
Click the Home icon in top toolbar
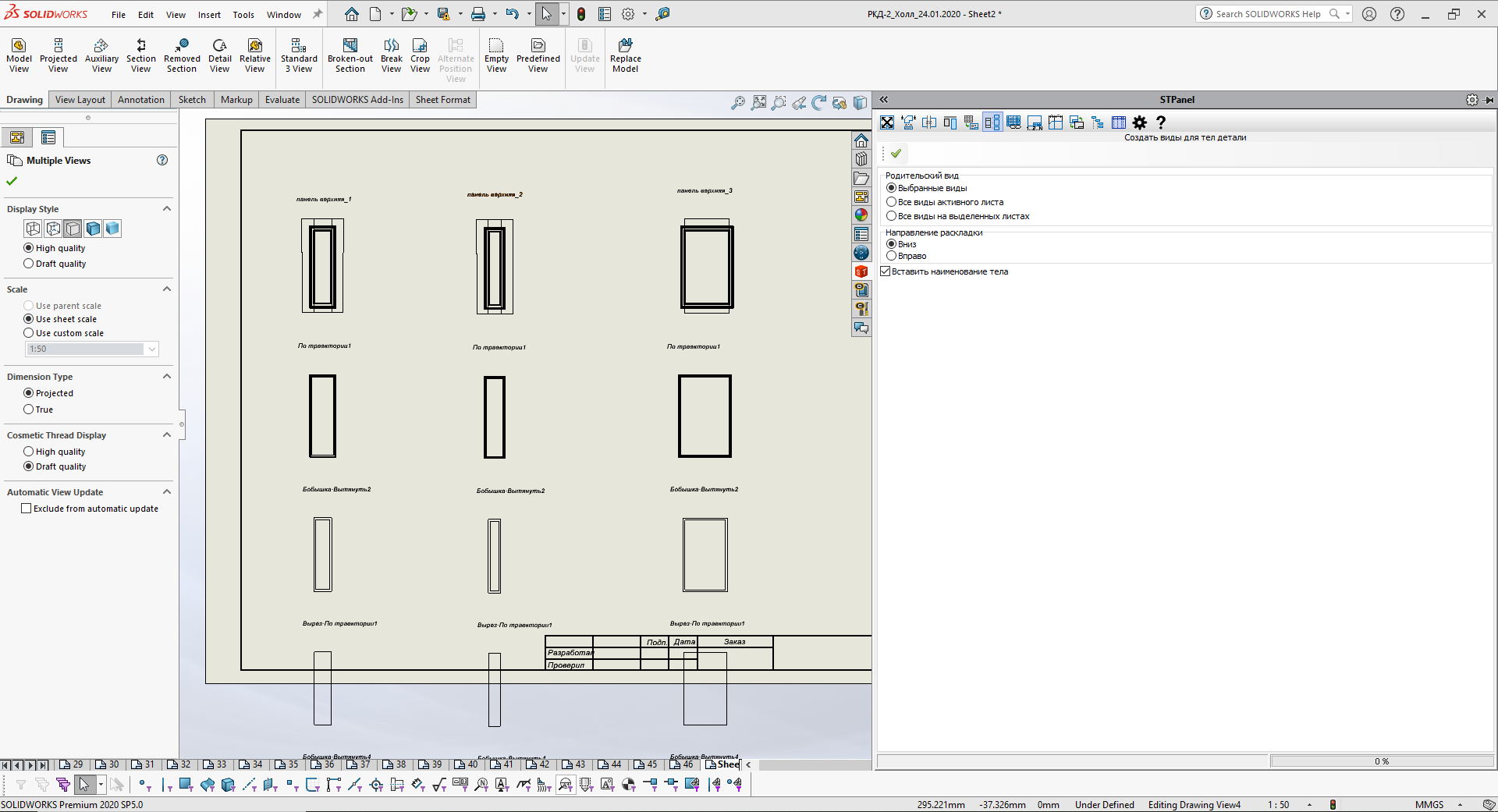click(352, 14)
